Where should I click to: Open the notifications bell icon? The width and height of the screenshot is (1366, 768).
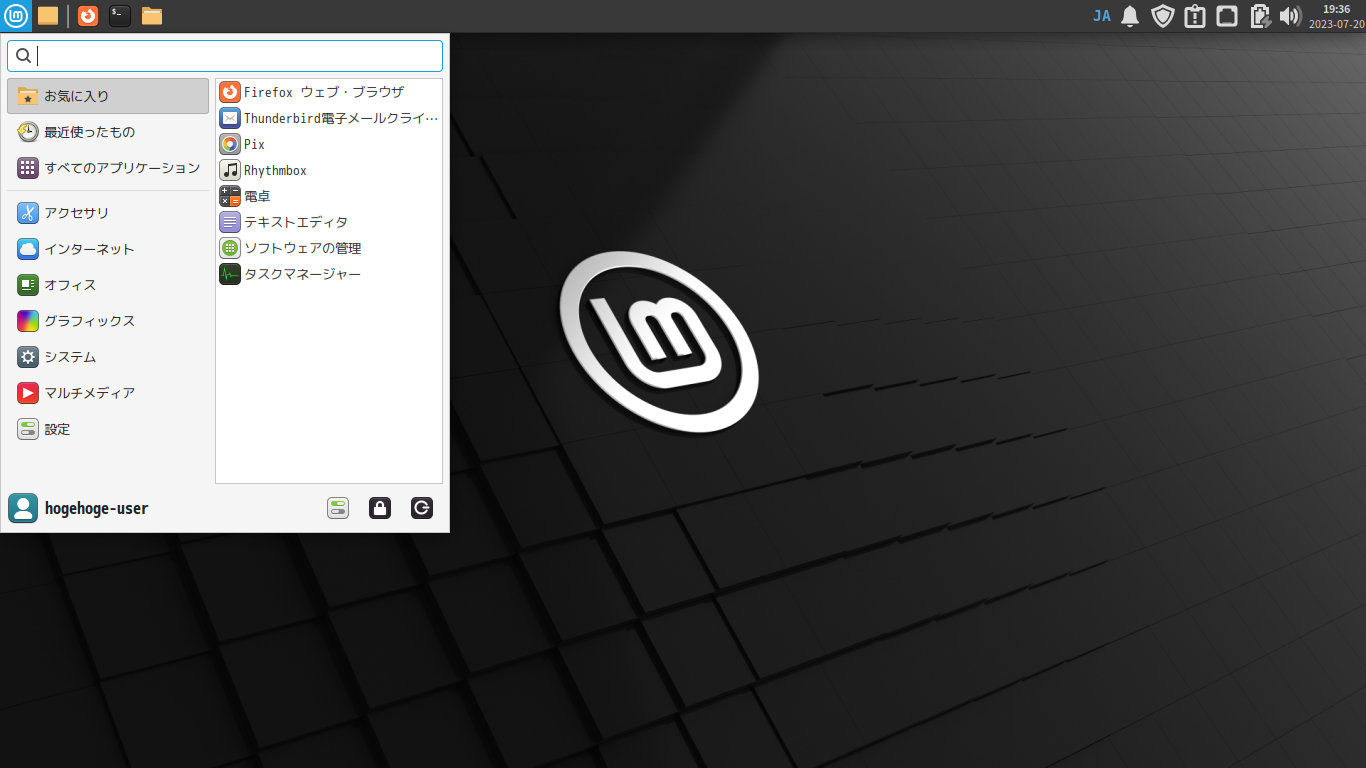click(x=1130, y=15)
